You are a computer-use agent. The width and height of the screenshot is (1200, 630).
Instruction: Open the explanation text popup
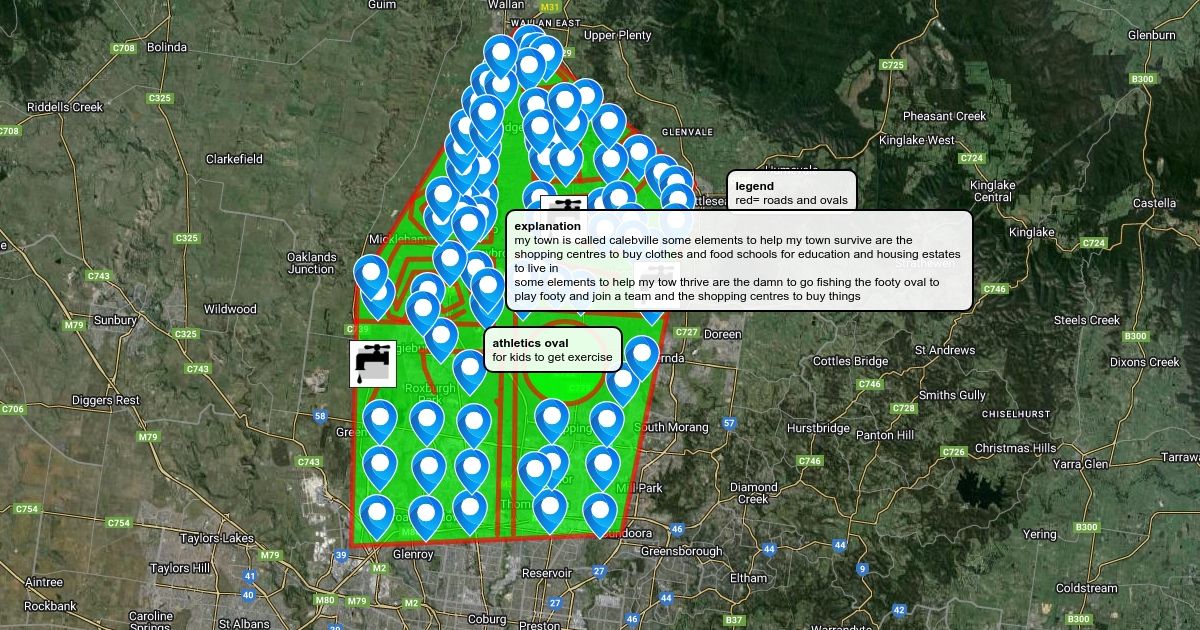[738, 261]
